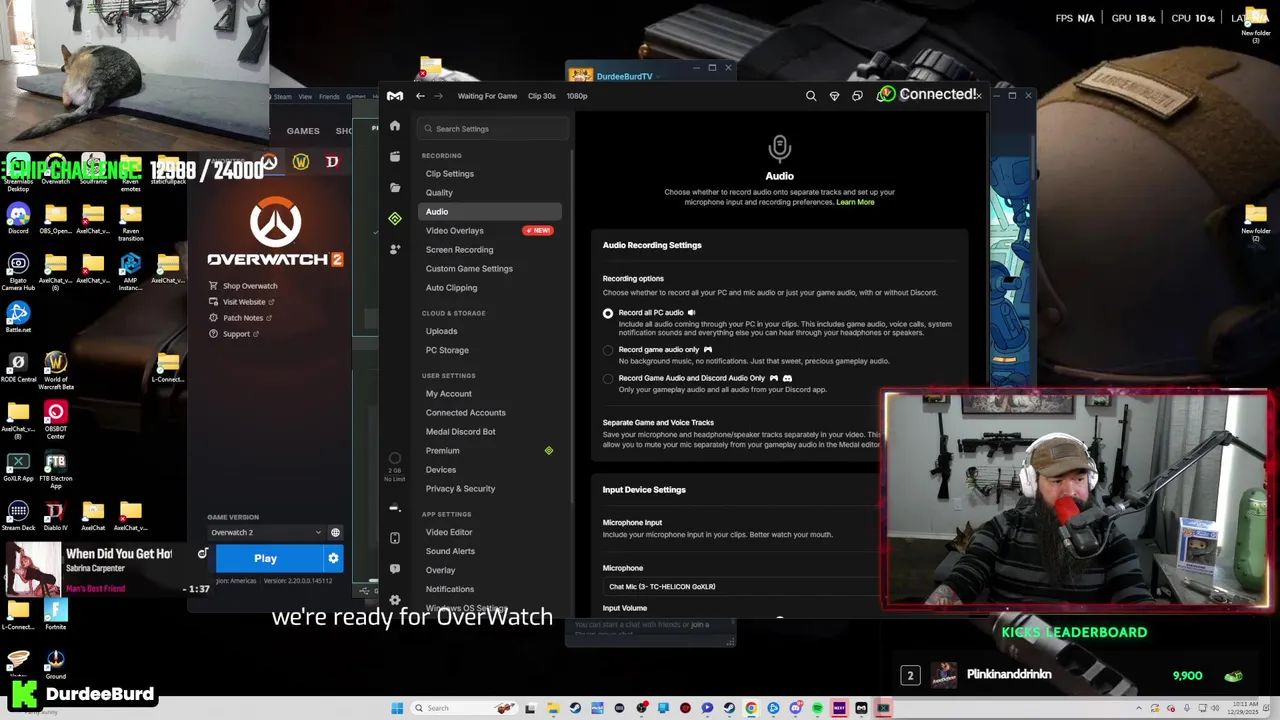Open Quality settings
1280x720 pixels.
439,193
